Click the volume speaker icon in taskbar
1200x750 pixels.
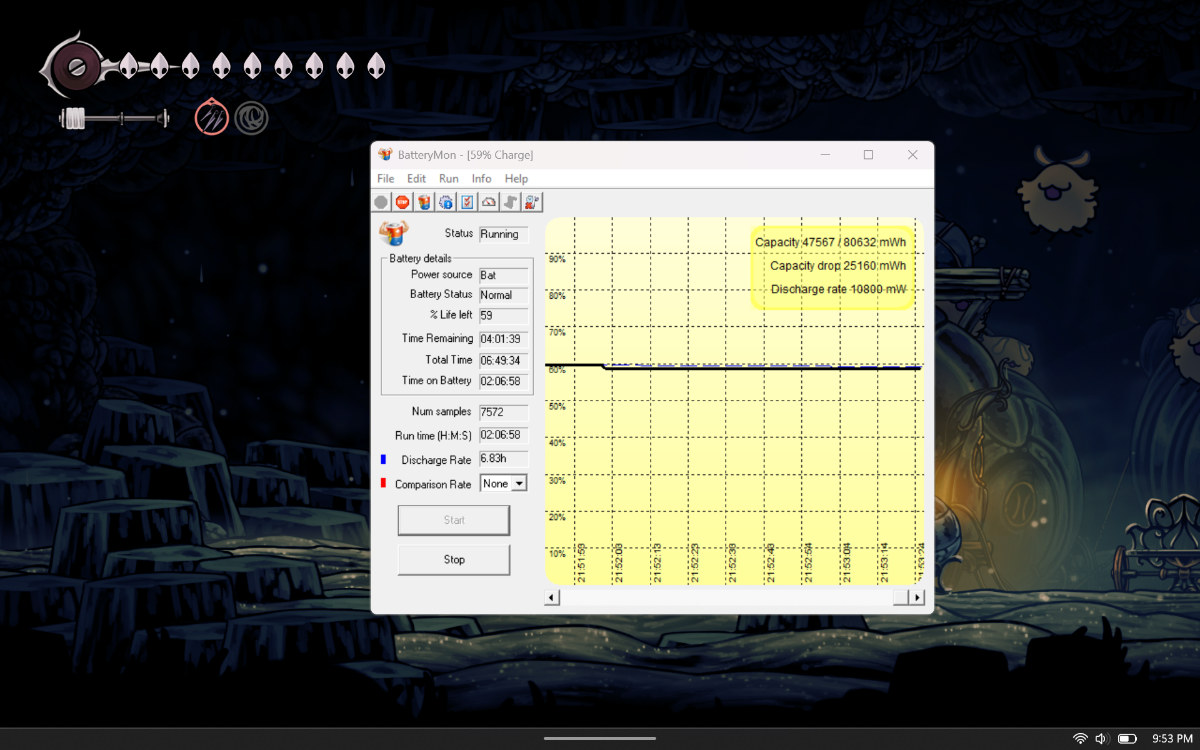point(1102,738)
